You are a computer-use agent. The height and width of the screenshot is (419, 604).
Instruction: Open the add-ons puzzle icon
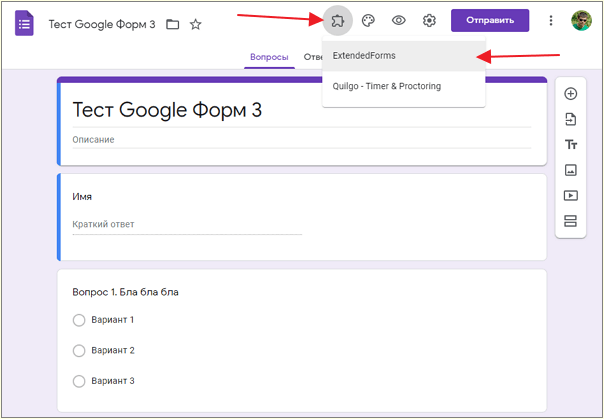pos(337,21)
